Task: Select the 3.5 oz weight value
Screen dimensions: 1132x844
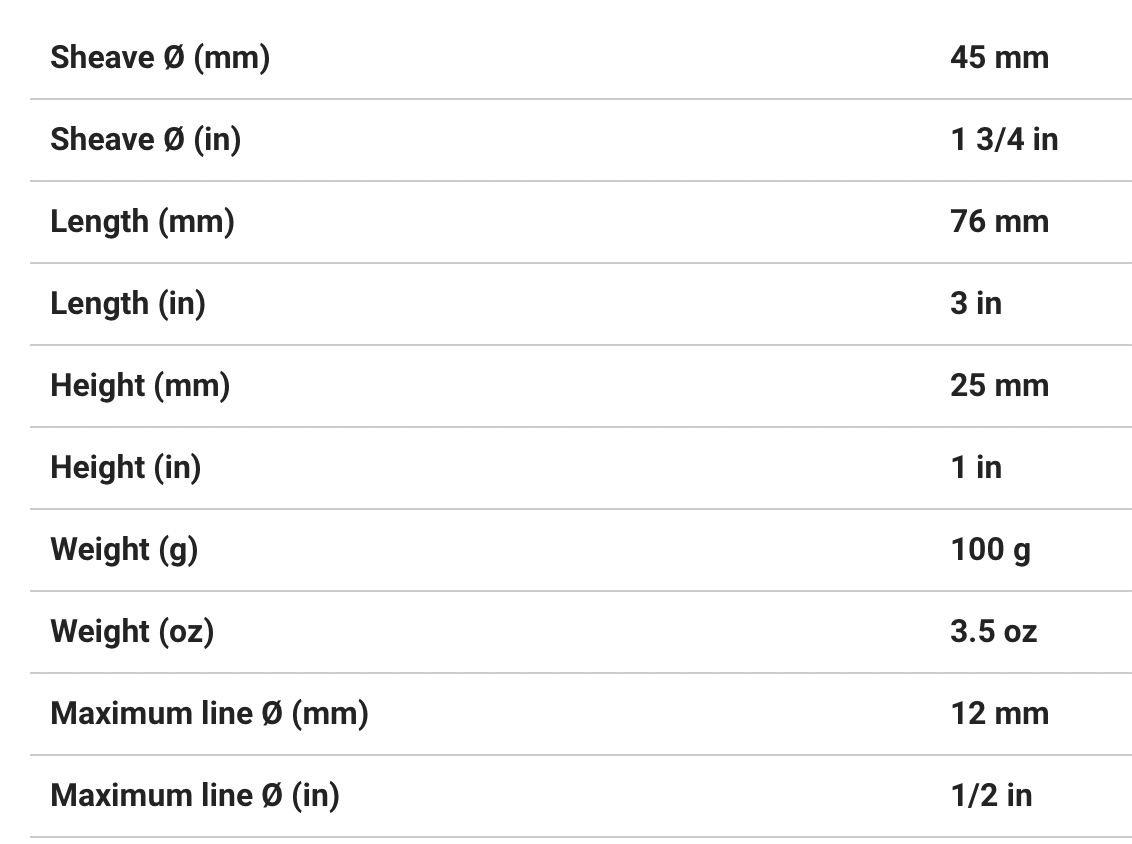Action: [993, 632]
